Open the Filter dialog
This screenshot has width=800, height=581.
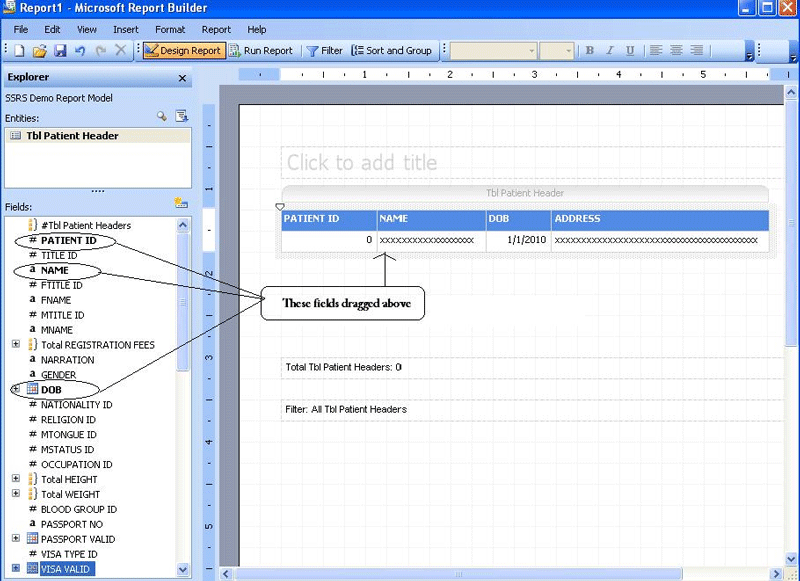click(324, 50)
